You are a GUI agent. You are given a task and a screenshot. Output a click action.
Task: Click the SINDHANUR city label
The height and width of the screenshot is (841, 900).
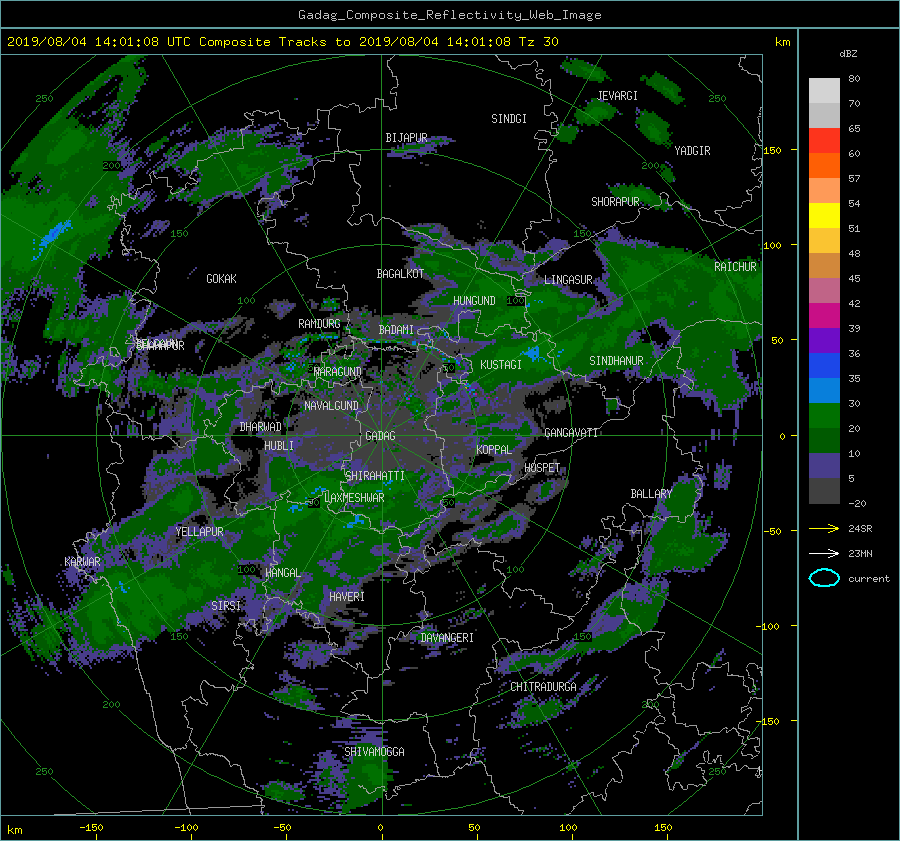[x=616, y=361]
